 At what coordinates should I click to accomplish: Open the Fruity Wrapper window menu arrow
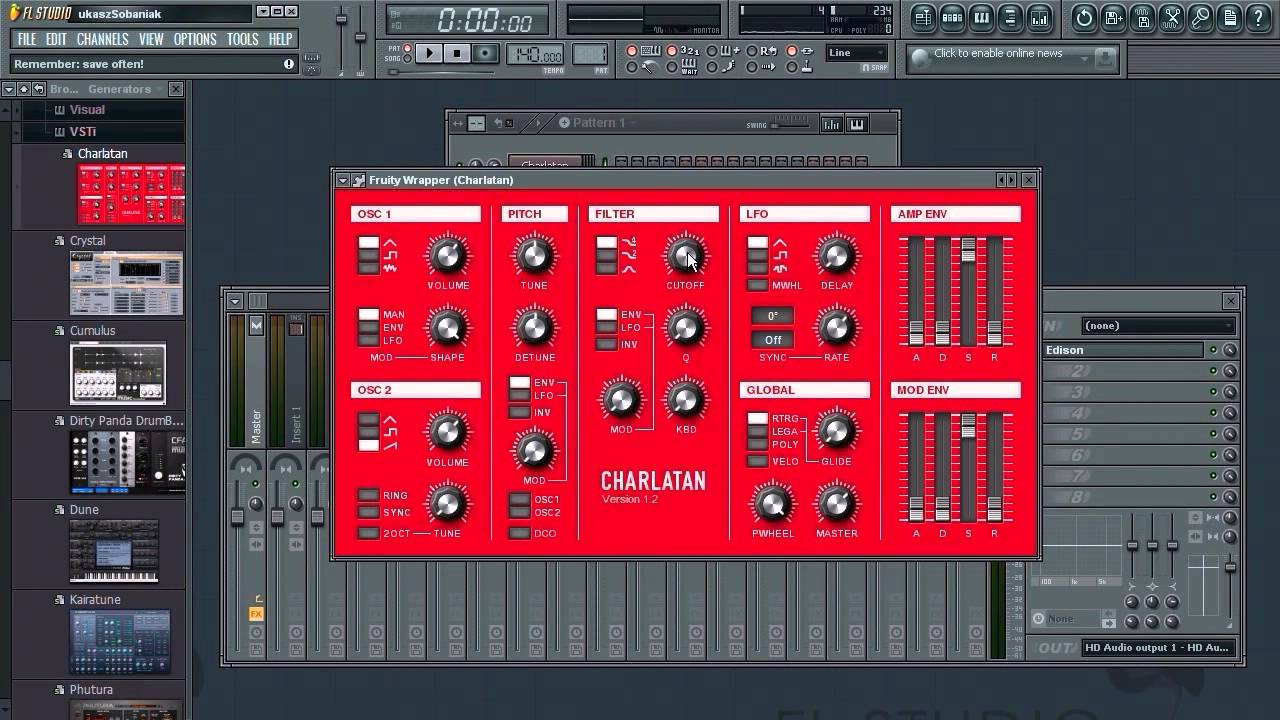[x=343, y=180]
